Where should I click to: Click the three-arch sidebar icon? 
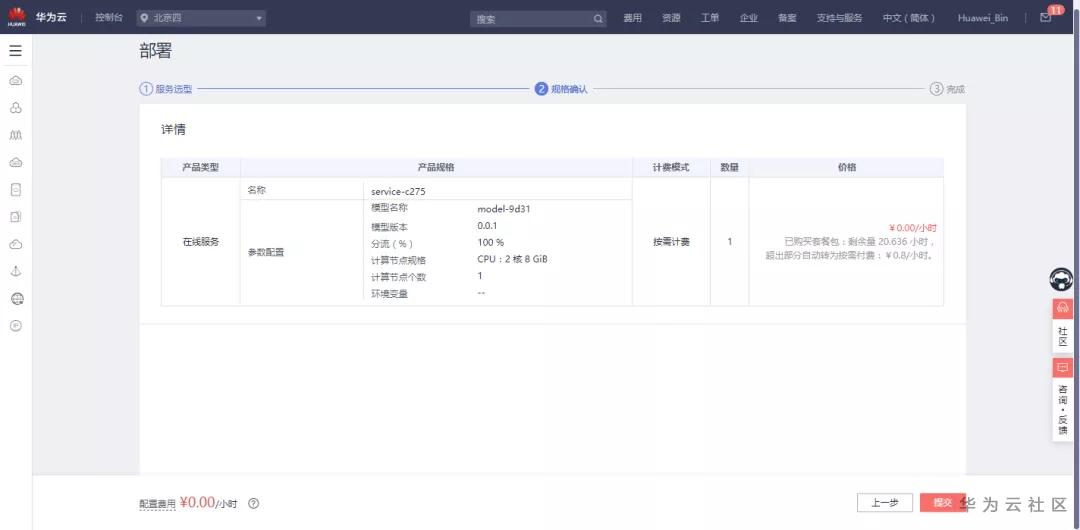coord(16,135)
